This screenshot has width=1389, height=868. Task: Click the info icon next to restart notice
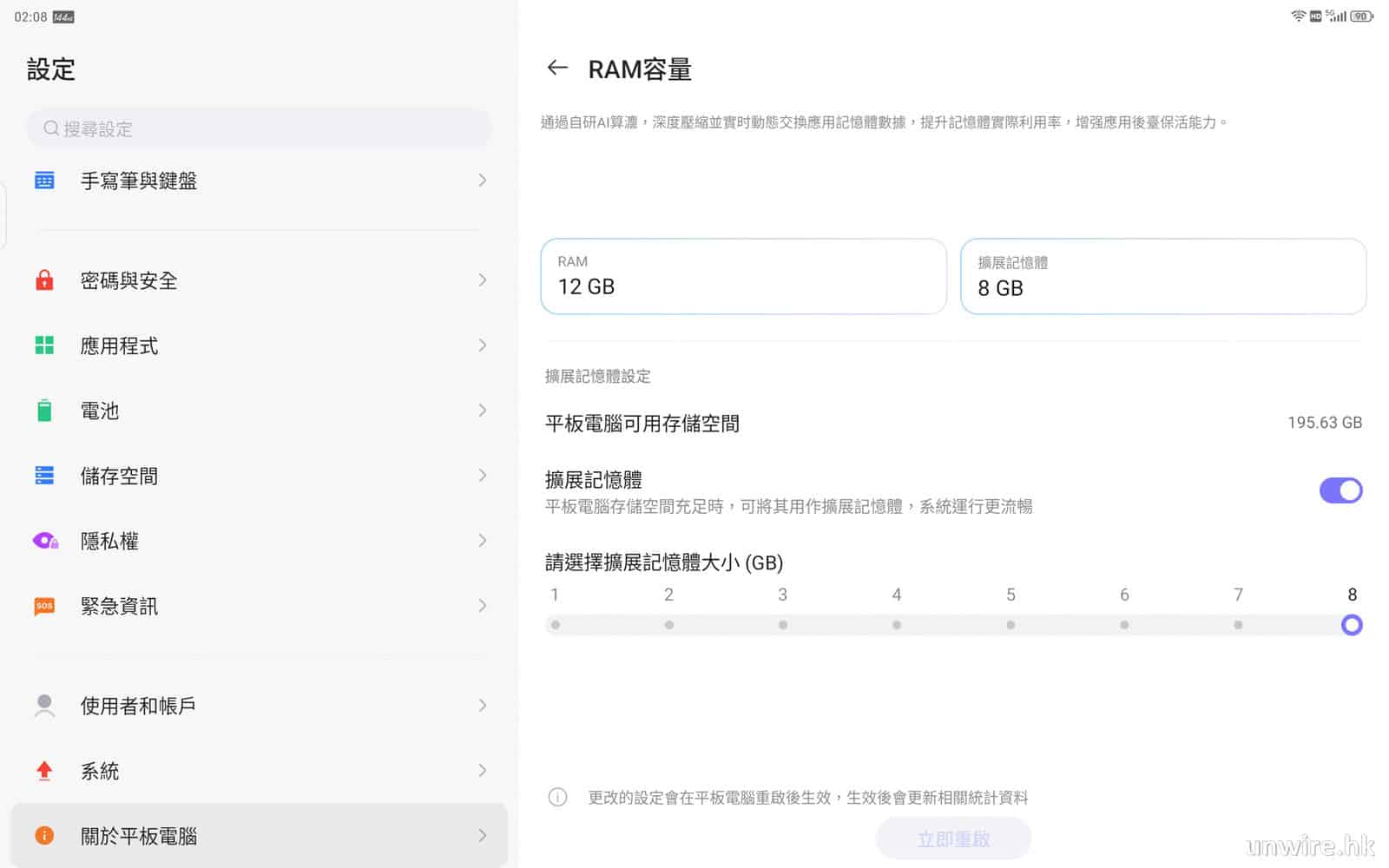pyautogui.click(x=557, y=797)
